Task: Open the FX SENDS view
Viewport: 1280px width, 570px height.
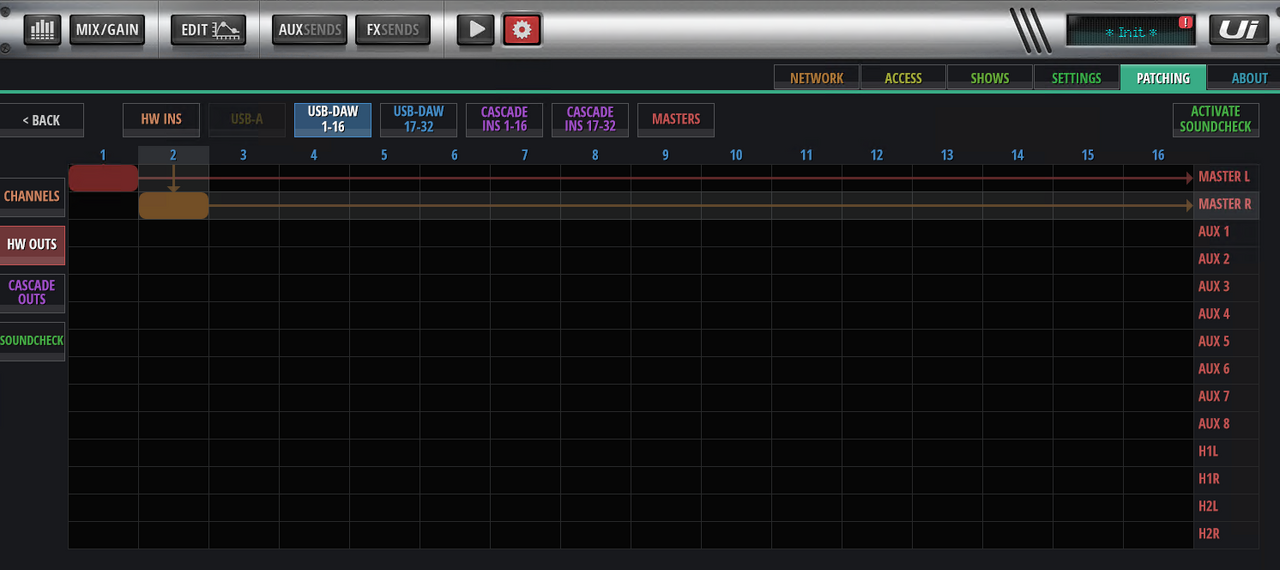Action: pos(393,29)
